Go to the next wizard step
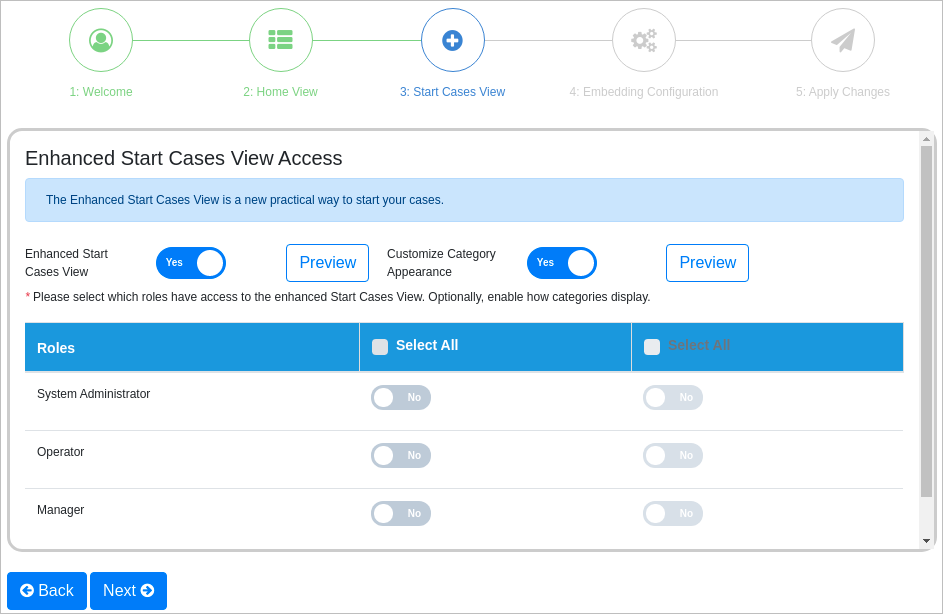Viewport: 943px width, 614px height. 128,591
